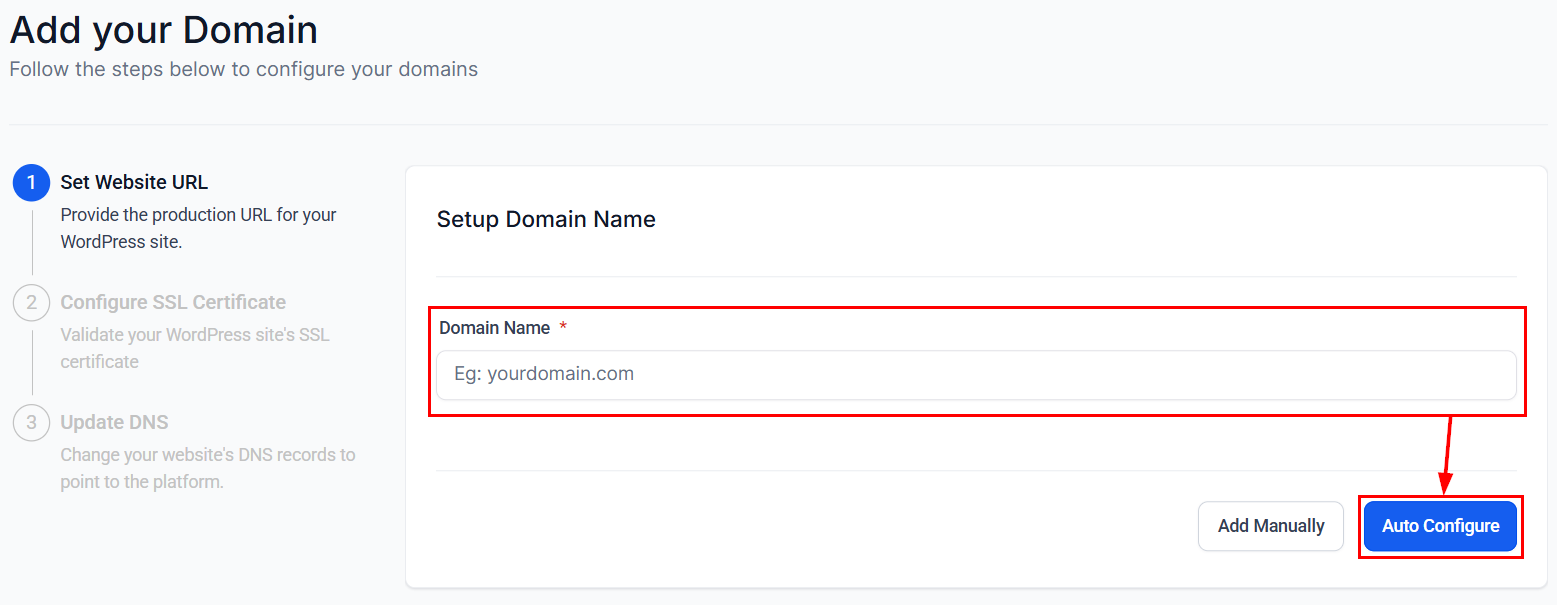Open the Update DNS step
The width and height of the screenshot is (1557, 605).
(114, 422)
